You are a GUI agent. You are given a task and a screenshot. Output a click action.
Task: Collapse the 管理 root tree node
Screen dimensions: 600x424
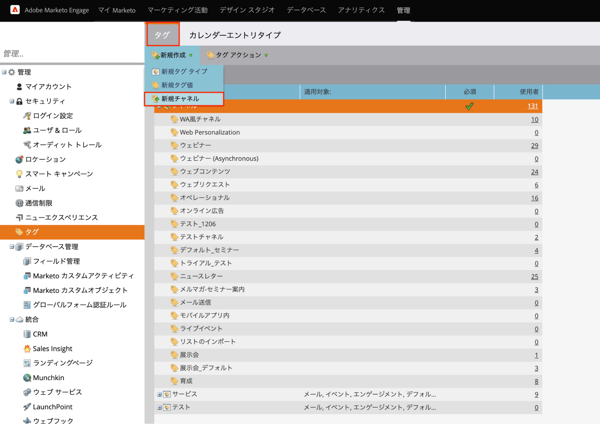tap(4, 72)
